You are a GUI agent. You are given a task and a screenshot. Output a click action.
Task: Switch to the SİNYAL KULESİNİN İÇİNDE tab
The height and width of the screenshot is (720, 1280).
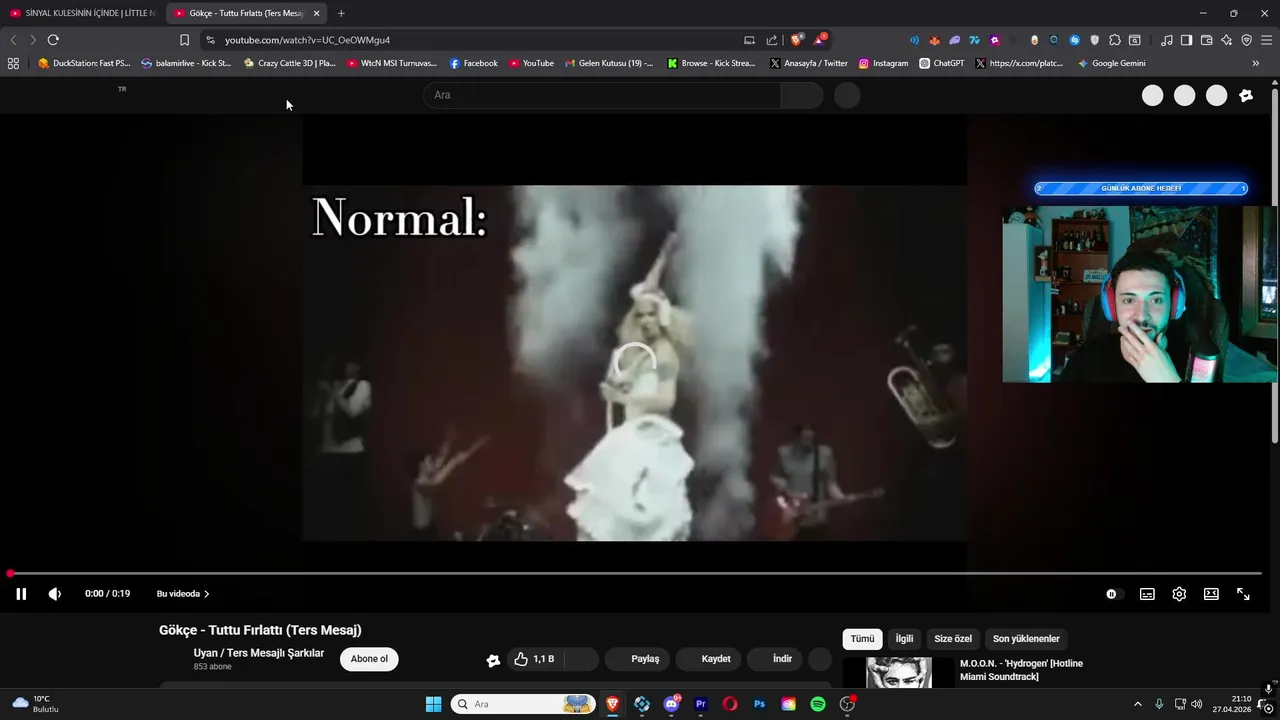(x=82, y=13)
